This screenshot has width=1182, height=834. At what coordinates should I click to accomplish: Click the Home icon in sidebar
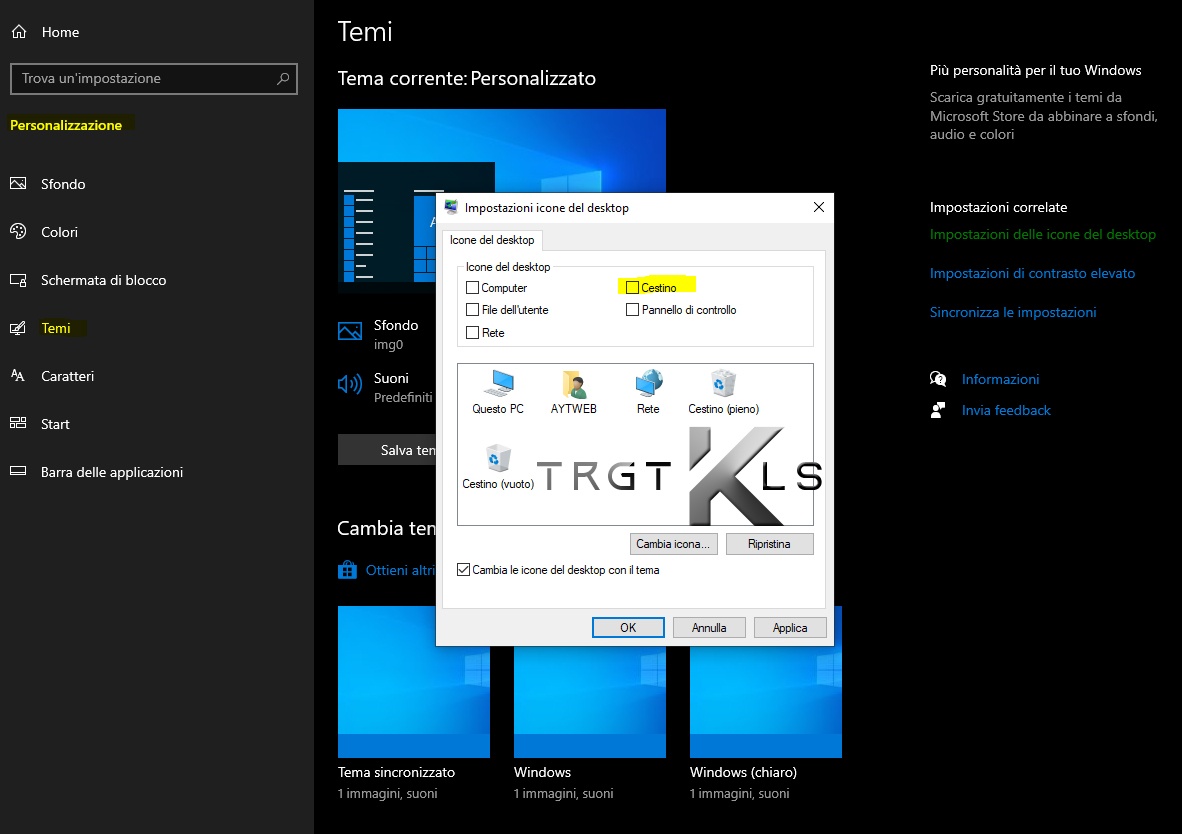click(18, 32)
